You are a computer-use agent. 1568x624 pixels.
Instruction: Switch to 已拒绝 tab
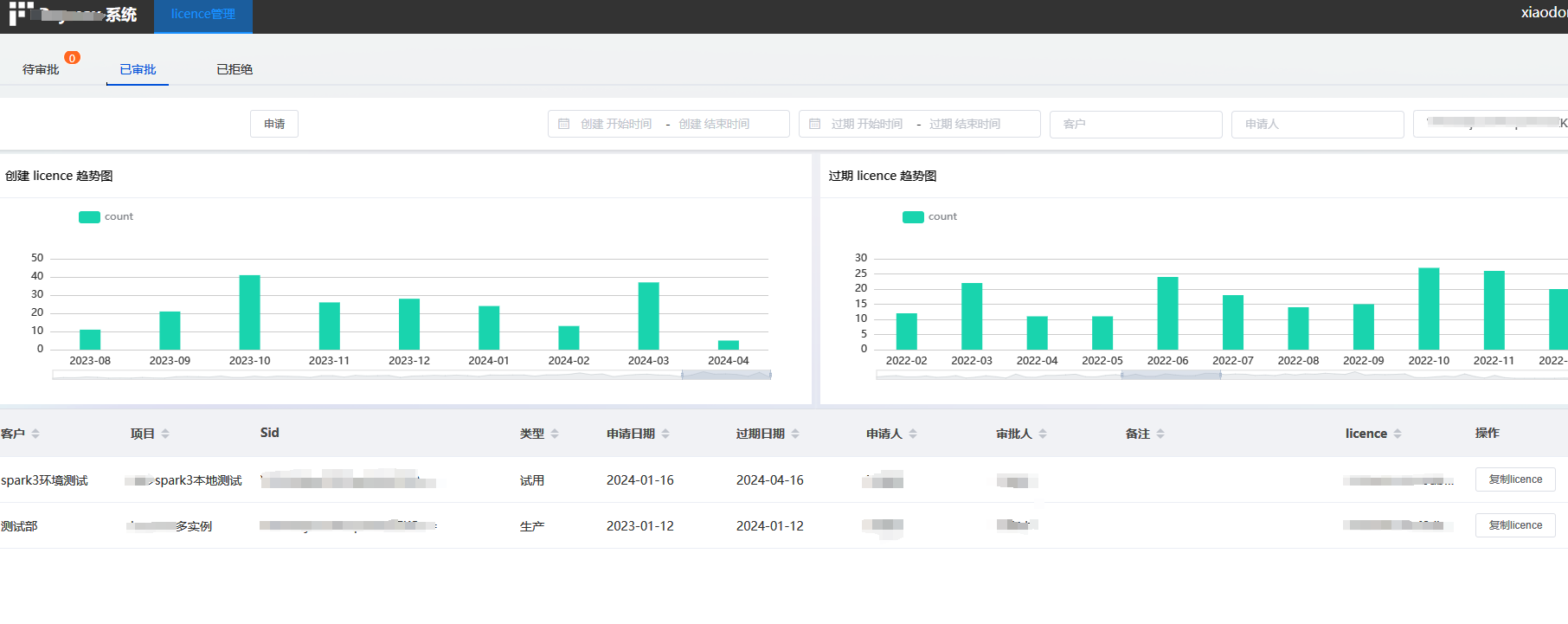click(x=235, y=69)
